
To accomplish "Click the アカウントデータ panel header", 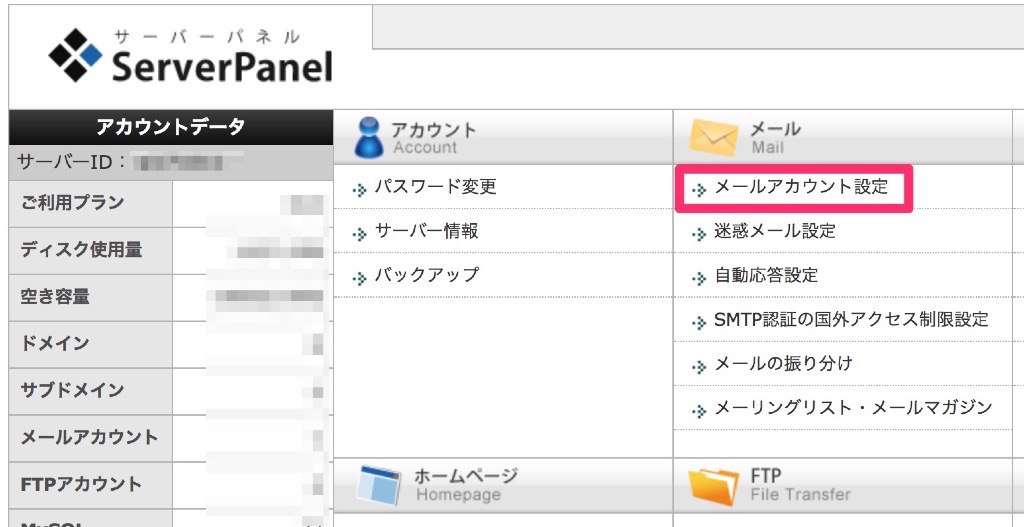I will tap(170, 127).
